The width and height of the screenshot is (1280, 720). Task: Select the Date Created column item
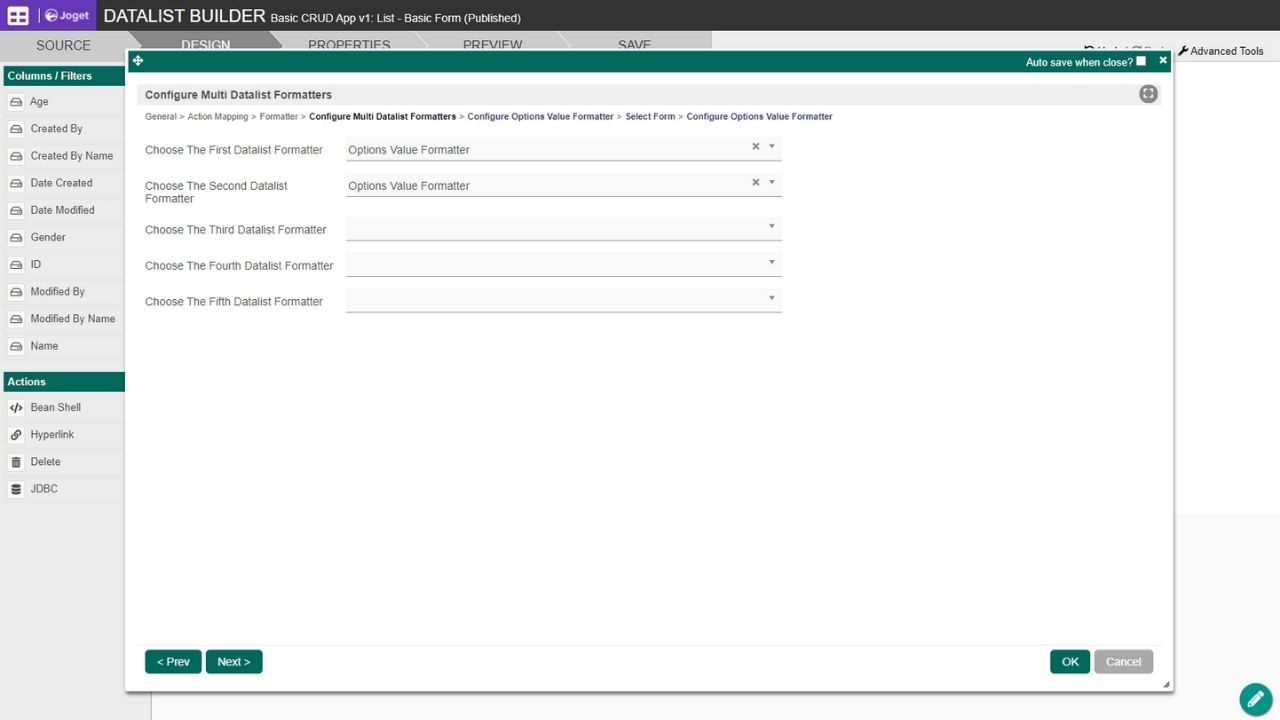[61, 183]
